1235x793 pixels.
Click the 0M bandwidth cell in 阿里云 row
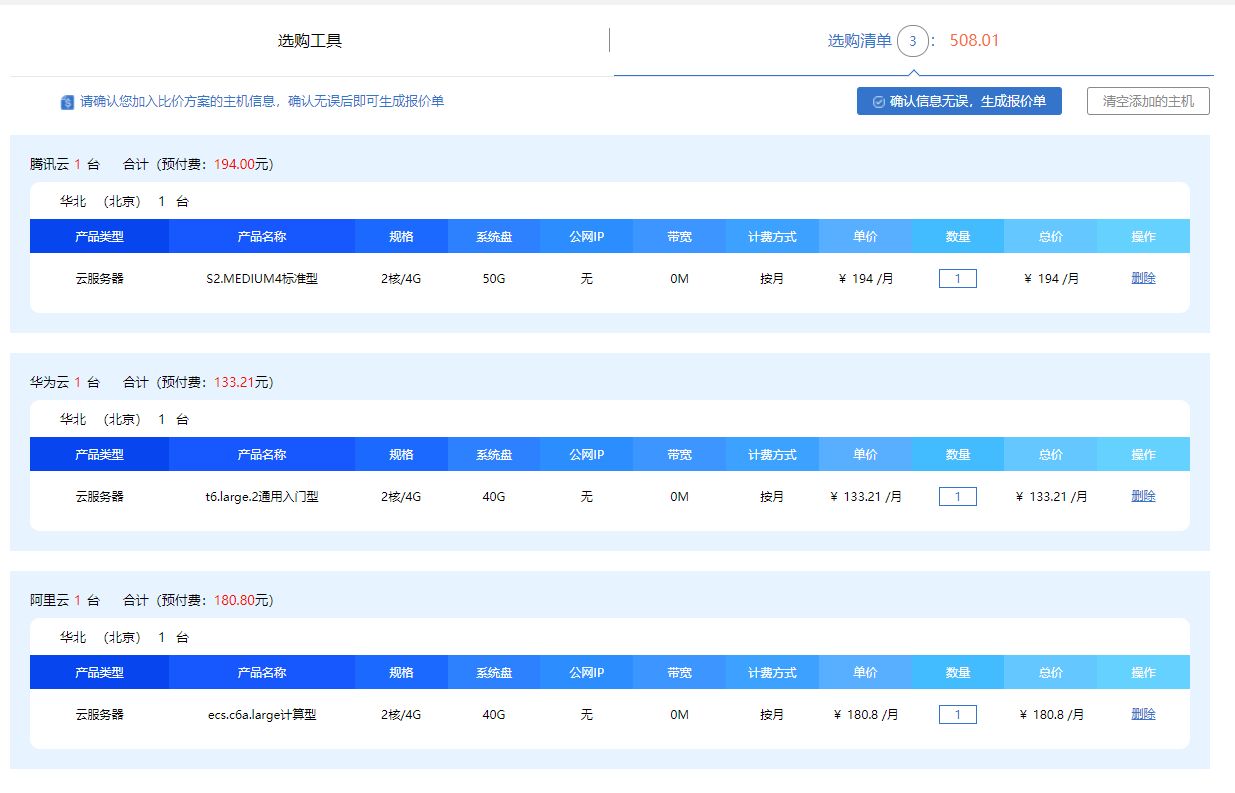click(680, 715)
